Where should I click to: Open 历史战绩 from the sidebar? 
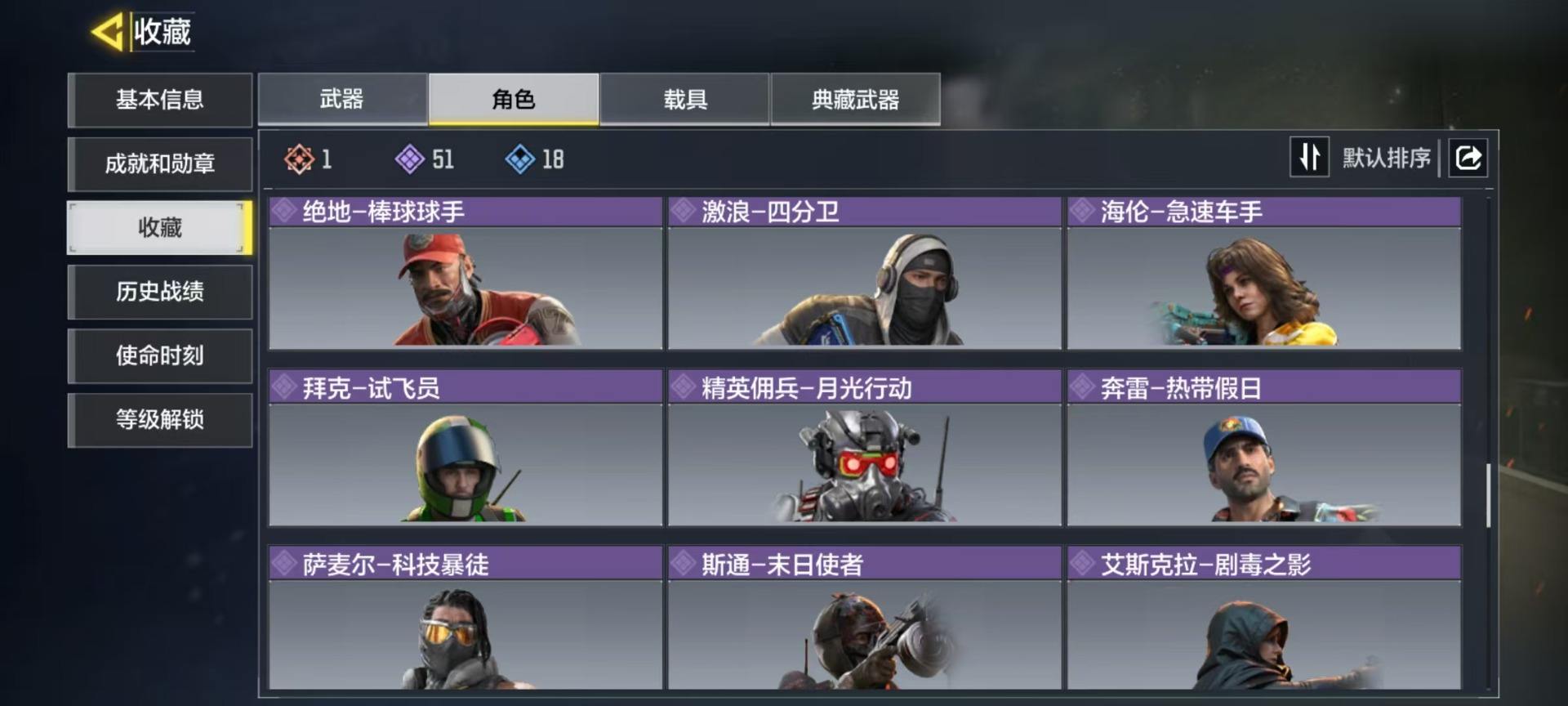point(160,292)
